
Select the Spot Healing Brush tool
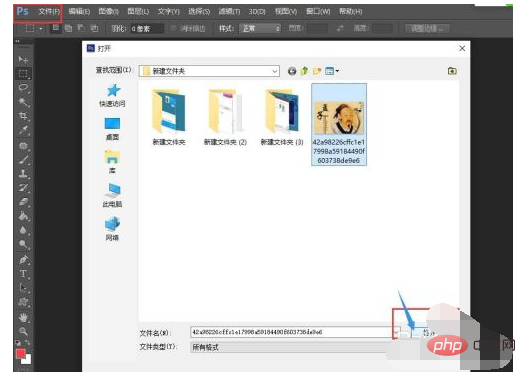[x=23, y=146]
